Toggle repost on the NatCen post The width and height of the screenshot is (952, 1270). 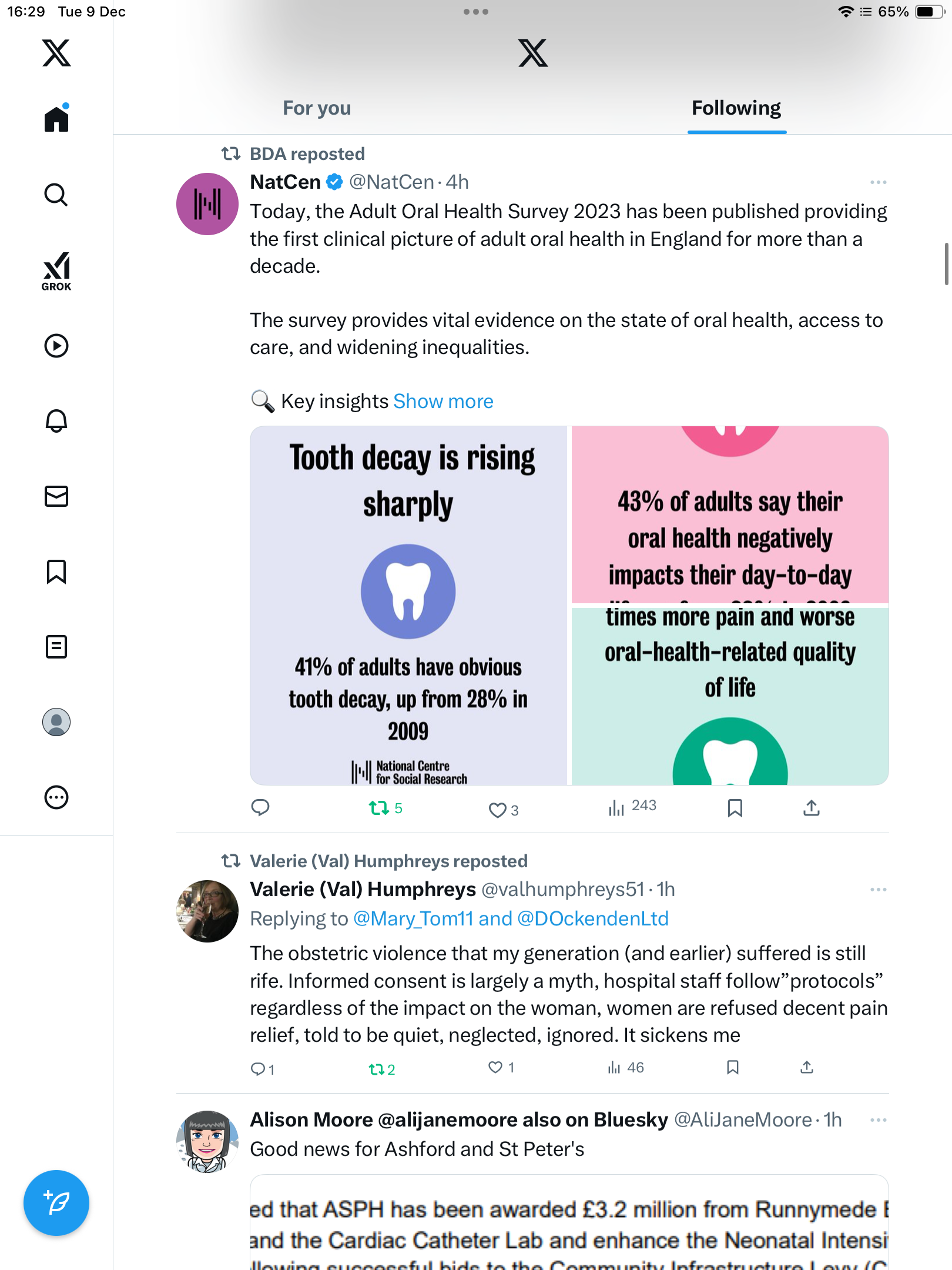[x=379, y=808]
